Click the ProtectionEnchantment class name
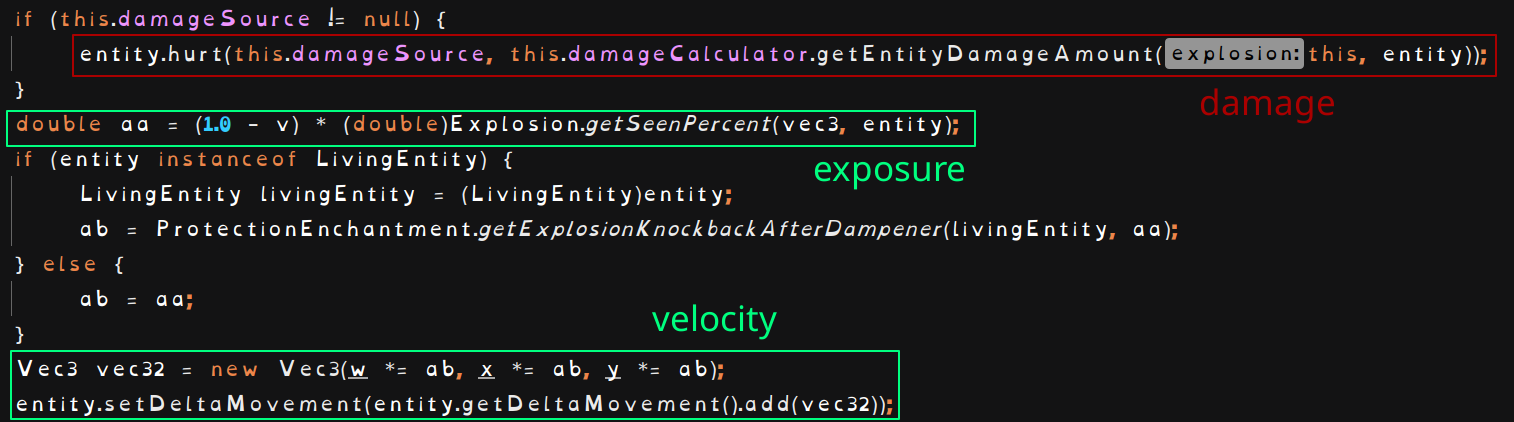 314,229
